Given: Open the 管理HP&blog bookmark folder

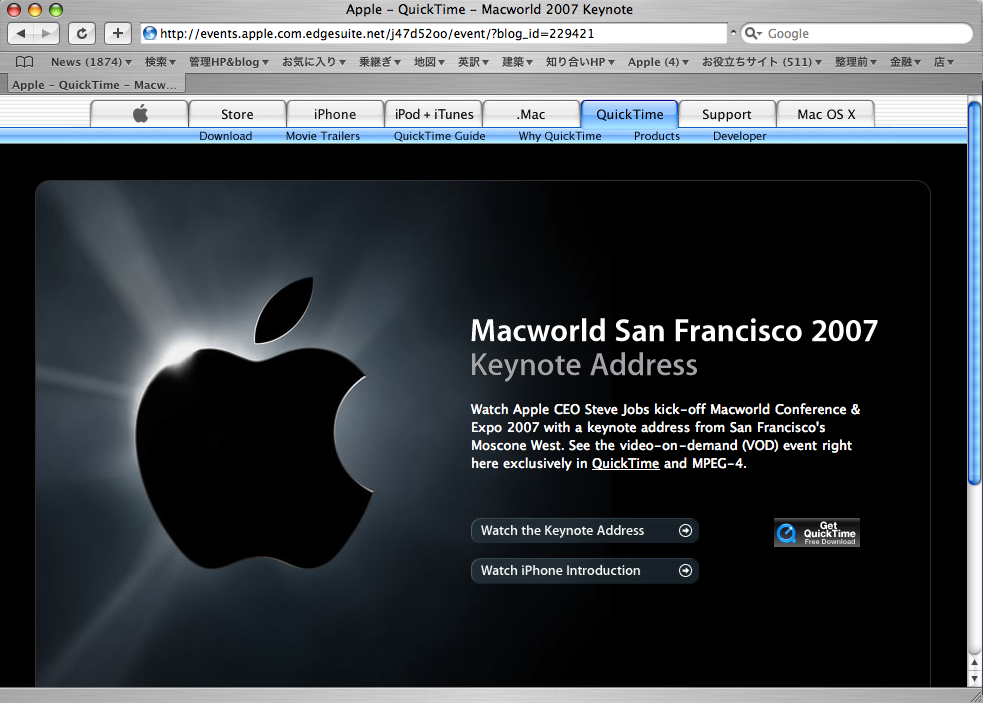Looking at the screenshot, I should (x=229, y=61).
